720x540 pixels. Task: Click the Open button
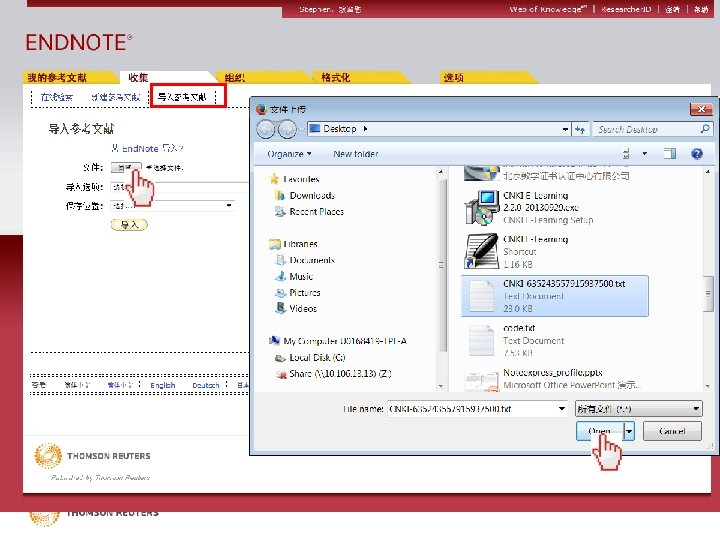pyautogui.click(x=600, y=431)
